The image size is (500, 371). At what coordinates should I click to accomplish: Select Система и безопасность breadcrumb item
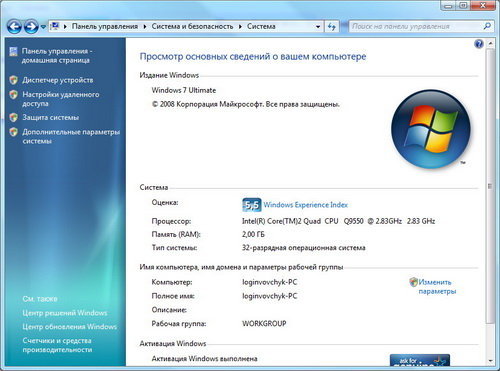(x=192, y=26)
